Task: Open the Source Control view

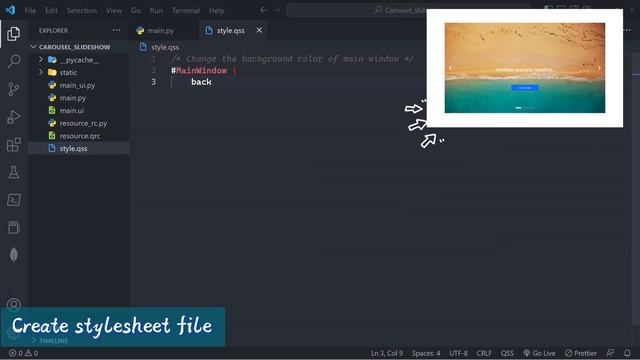Action: (x=13, y=89)
